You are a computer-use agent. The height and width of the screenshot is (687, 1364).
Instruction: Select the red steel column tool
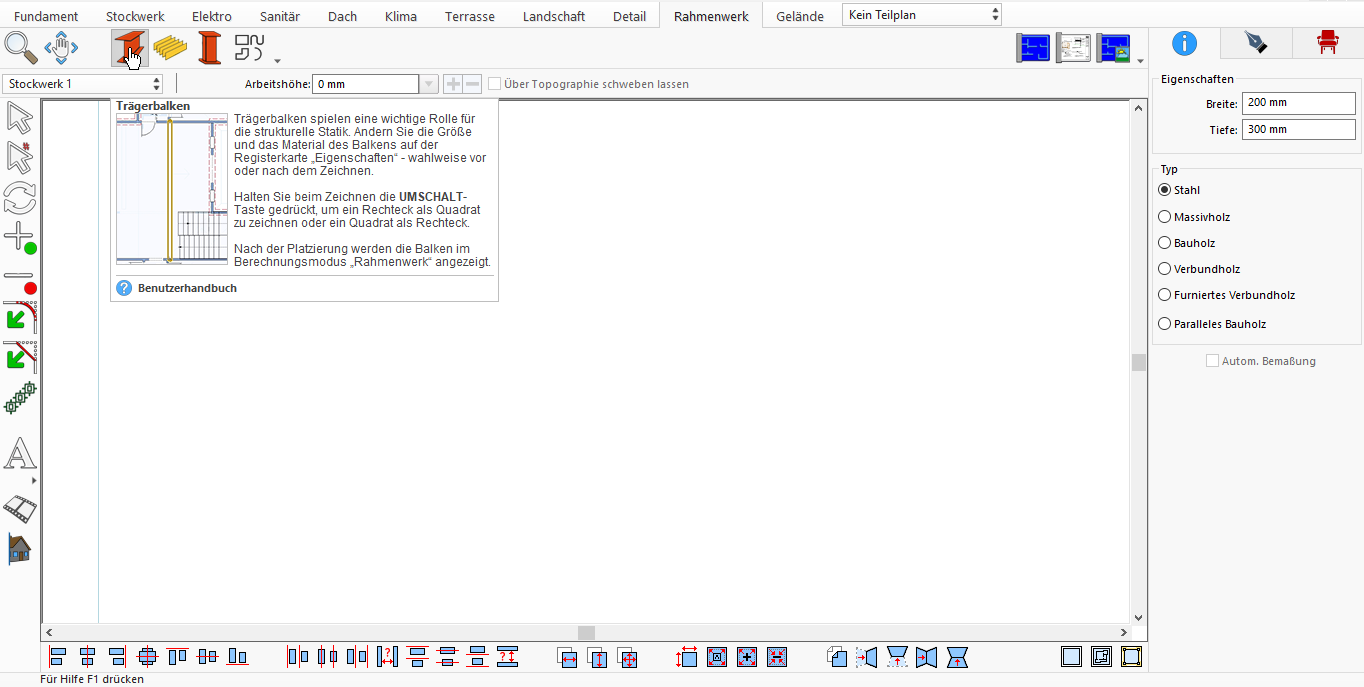coord(209,48)
